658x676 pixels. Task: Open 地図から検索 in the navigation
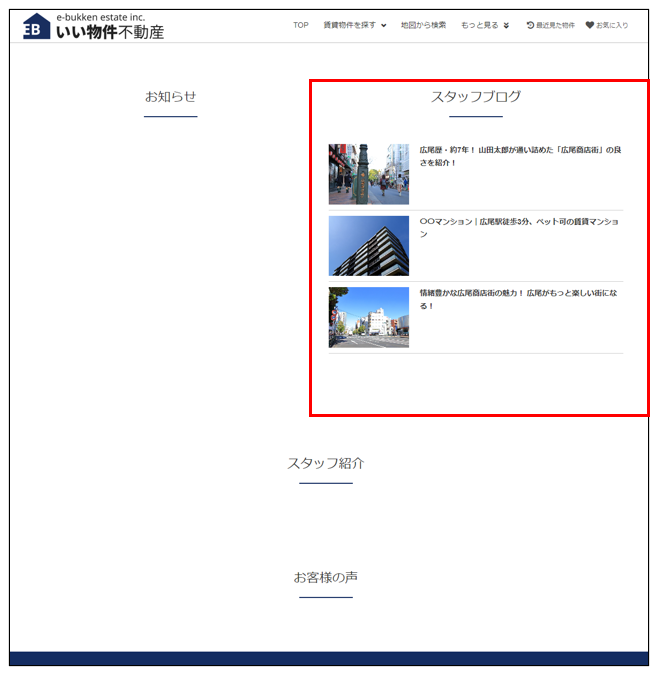pyautogui.click(x=423, y=25)
